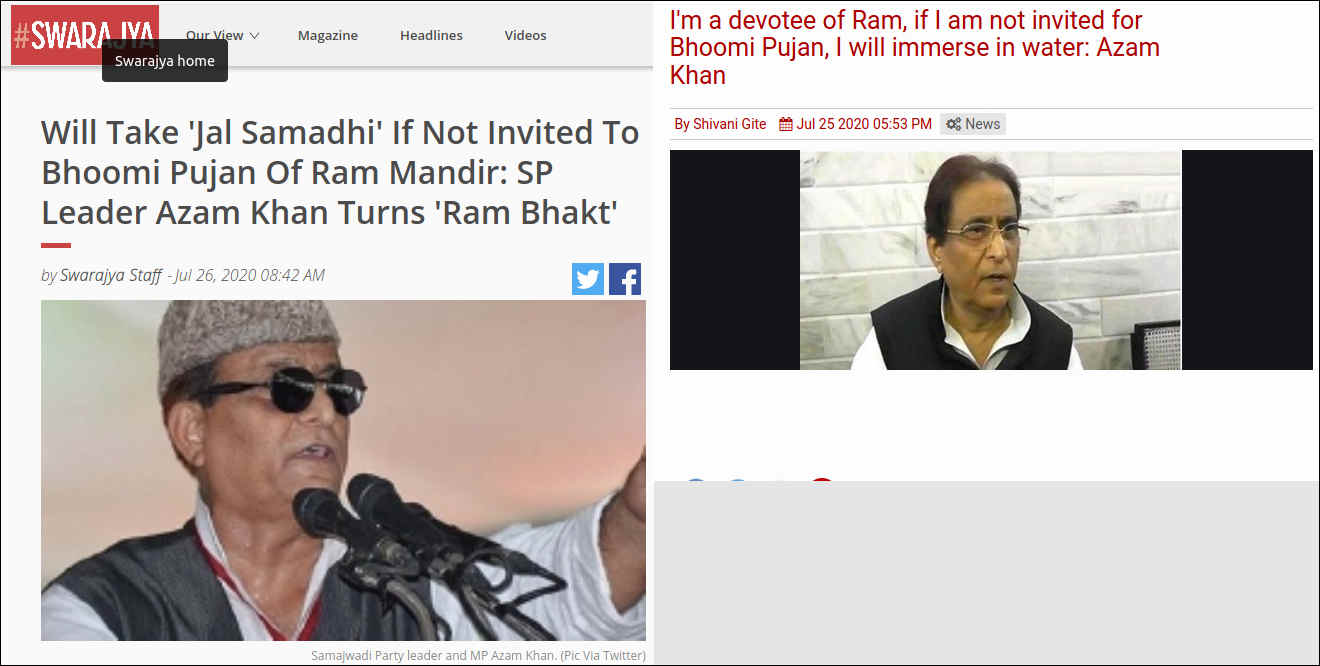Screen dimensions: 1320x666
Task: Open the Magazine menu item
Action: 327,35
